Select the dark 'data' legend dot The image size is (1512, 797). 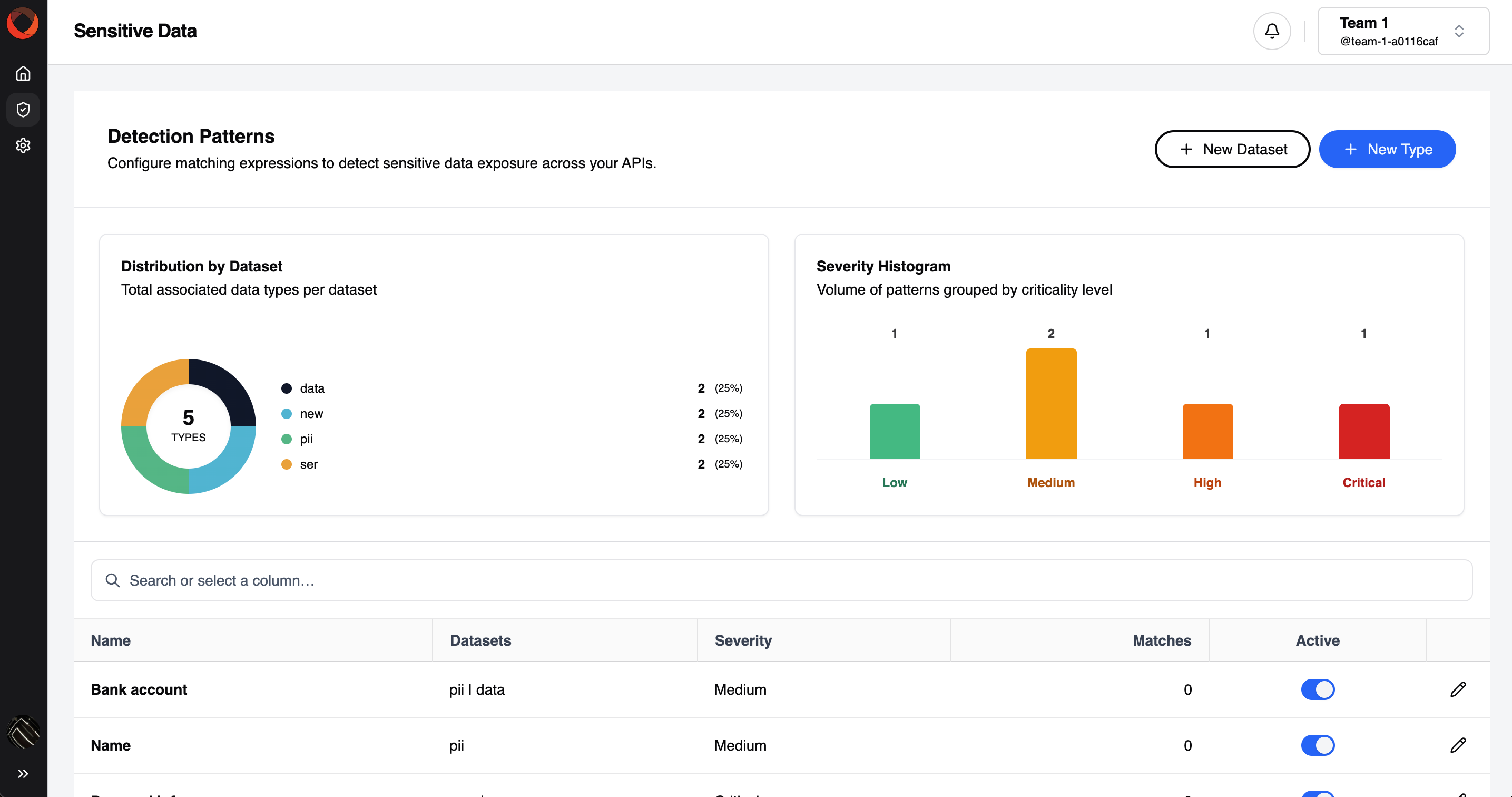coord(287,388)
